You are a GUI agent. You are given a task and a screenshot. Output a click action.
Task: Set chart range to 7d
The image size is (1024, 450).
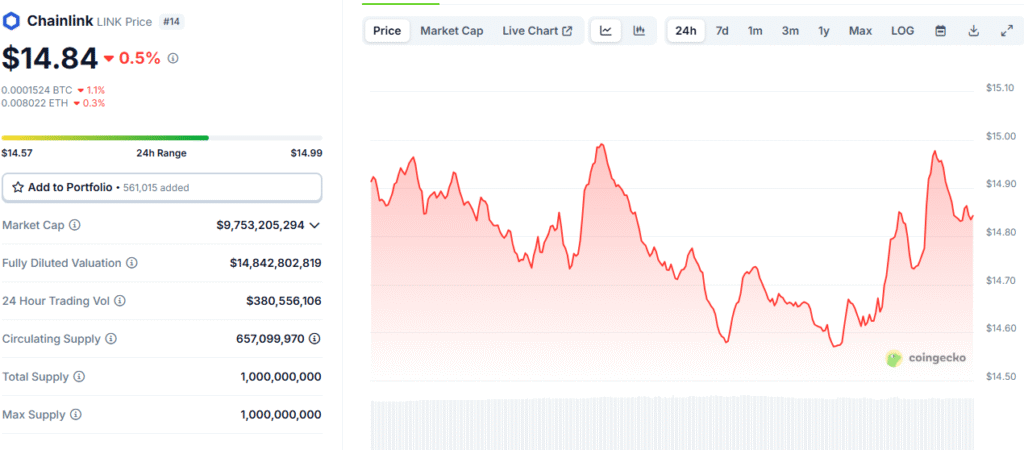tap(722, 31)
